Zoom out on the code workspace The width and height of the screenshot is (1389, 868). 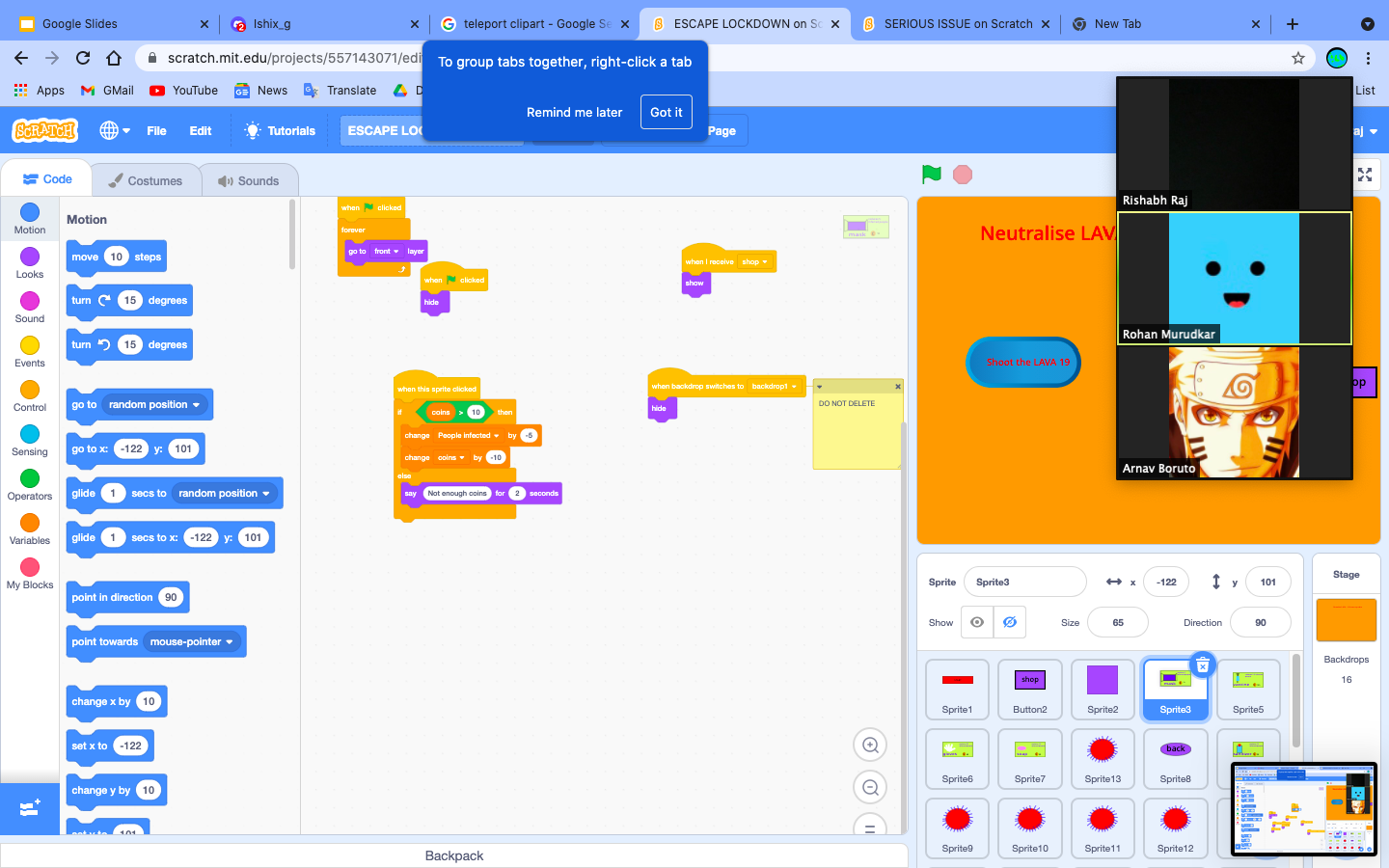(870, 787)
